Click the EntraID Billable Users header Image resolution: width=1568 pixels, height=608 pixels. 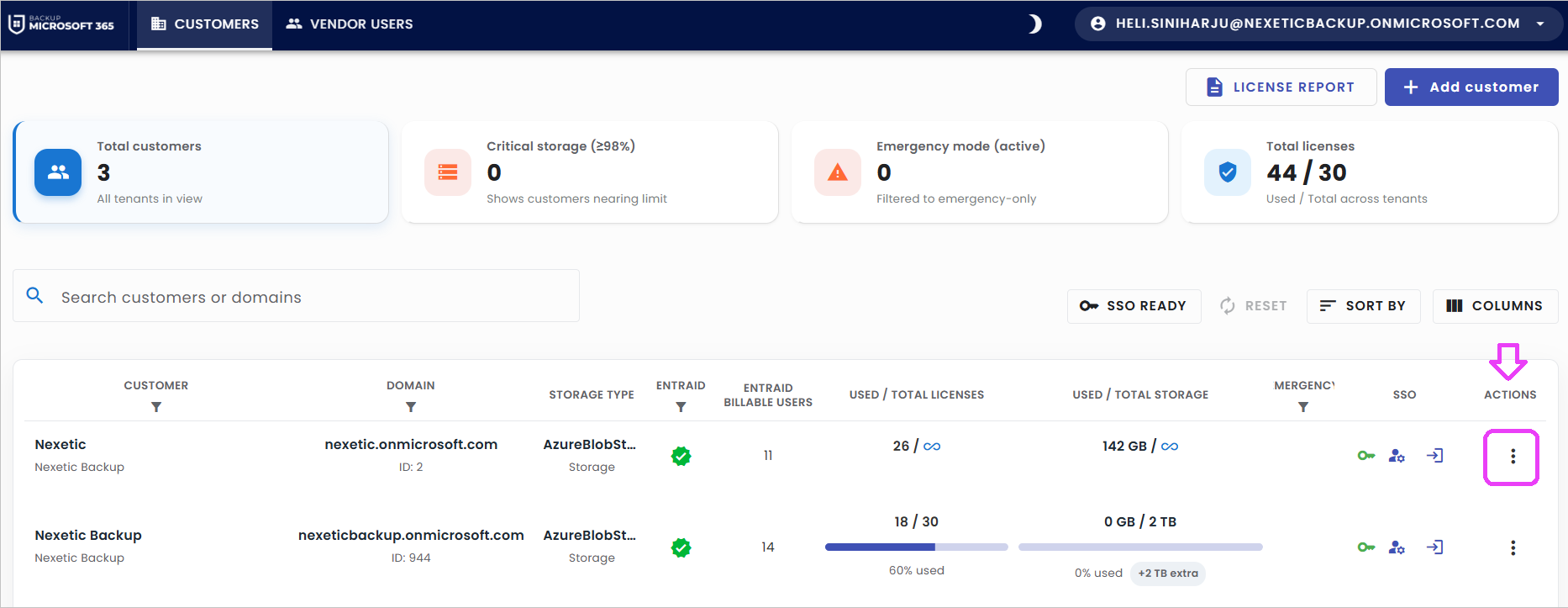coord(768,395)
